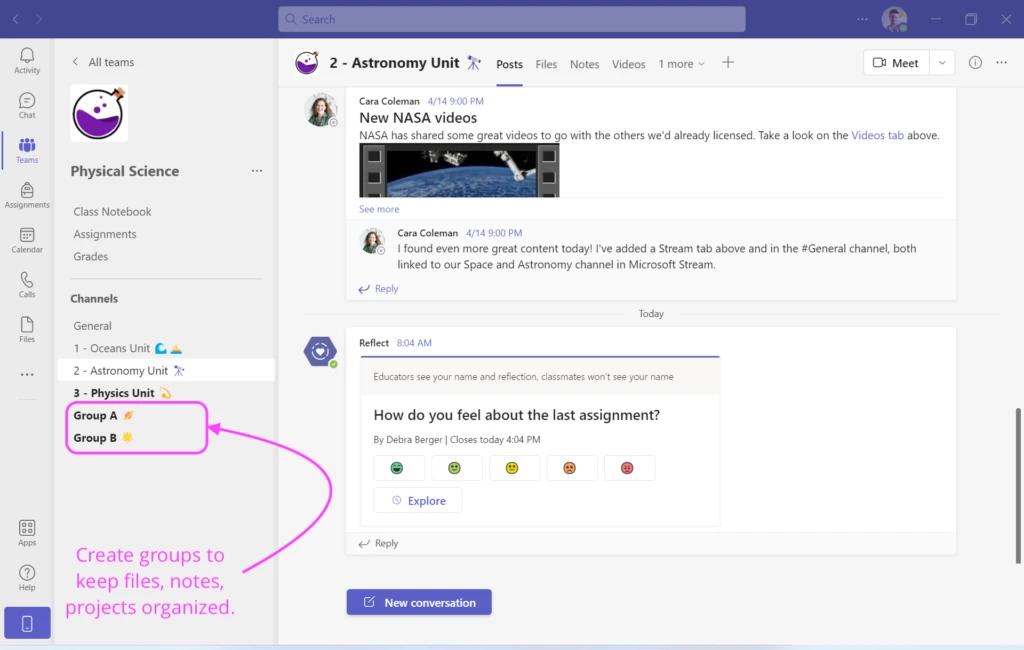Open the Chat section
The height and width of the screenshot is (650, 1024).
27,104
